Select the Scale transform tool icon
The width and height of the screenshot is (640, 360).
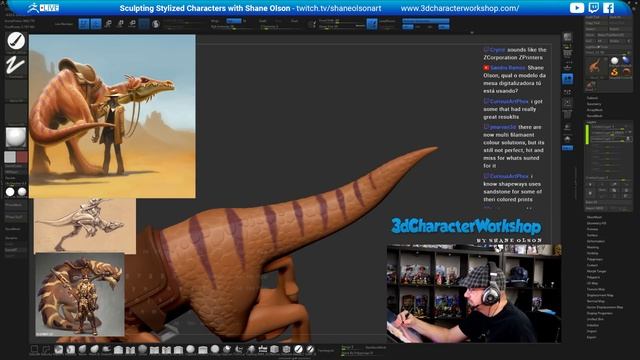click(x=120, y=24)
